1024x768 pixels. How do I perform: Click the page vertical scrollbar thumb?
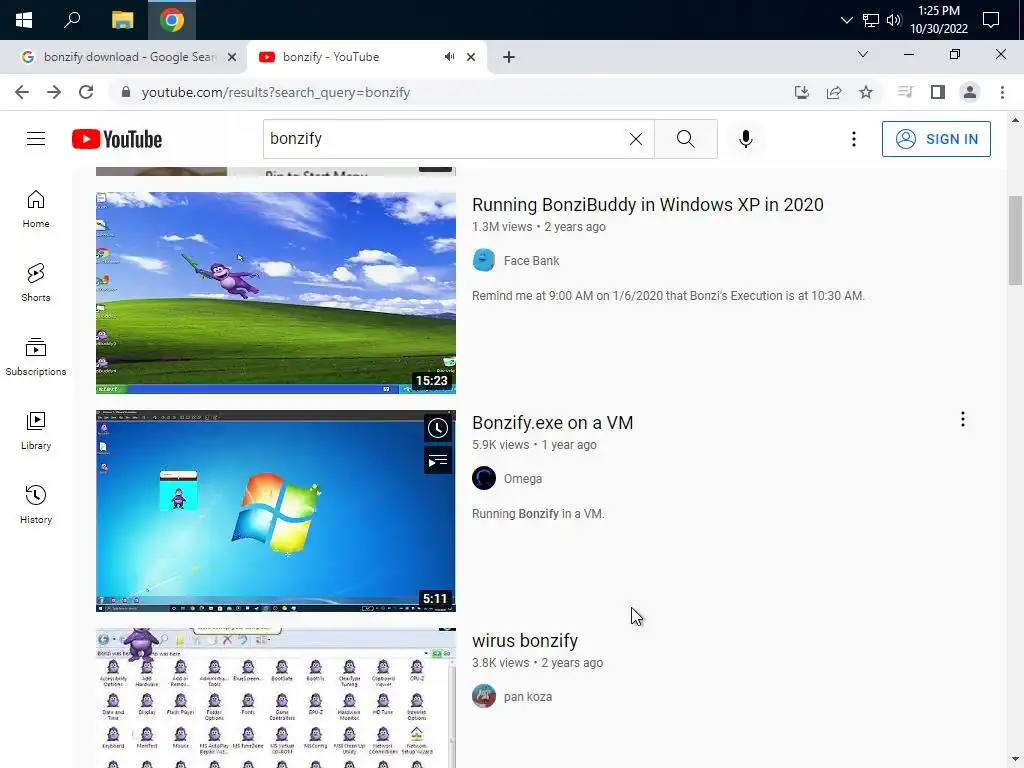[x=1015, y=240]
